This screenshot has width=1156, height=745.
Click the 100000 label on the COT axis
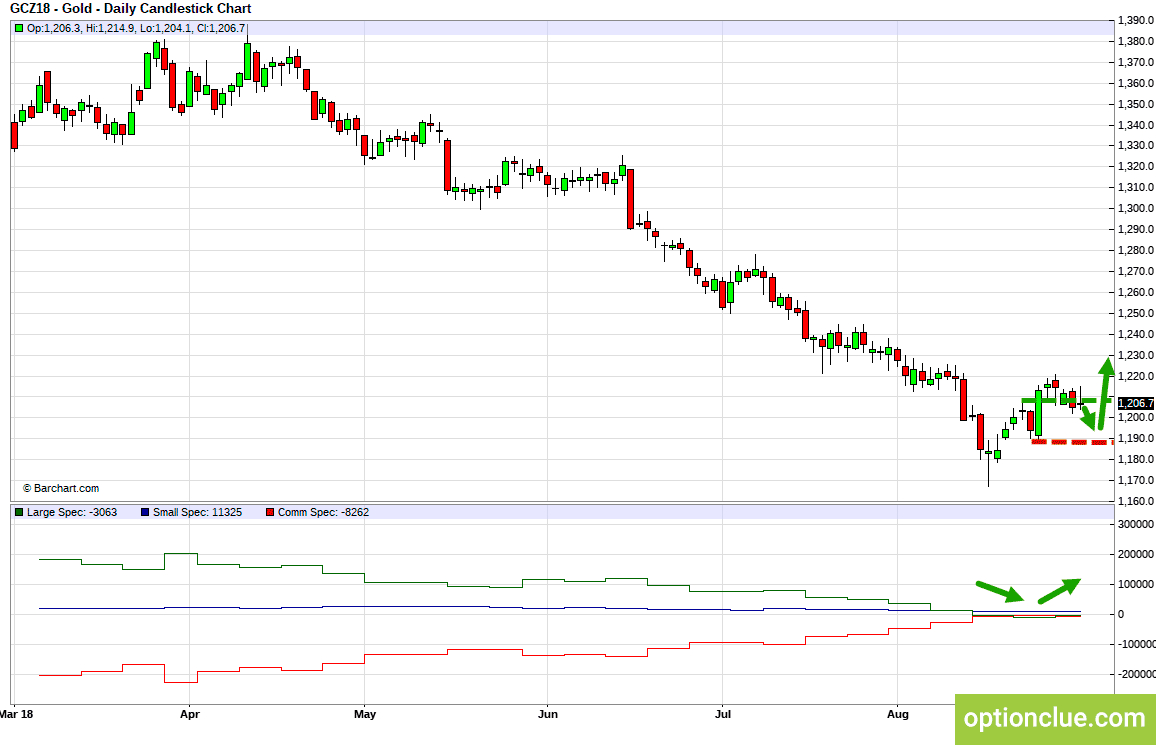tap(1136, 584)
